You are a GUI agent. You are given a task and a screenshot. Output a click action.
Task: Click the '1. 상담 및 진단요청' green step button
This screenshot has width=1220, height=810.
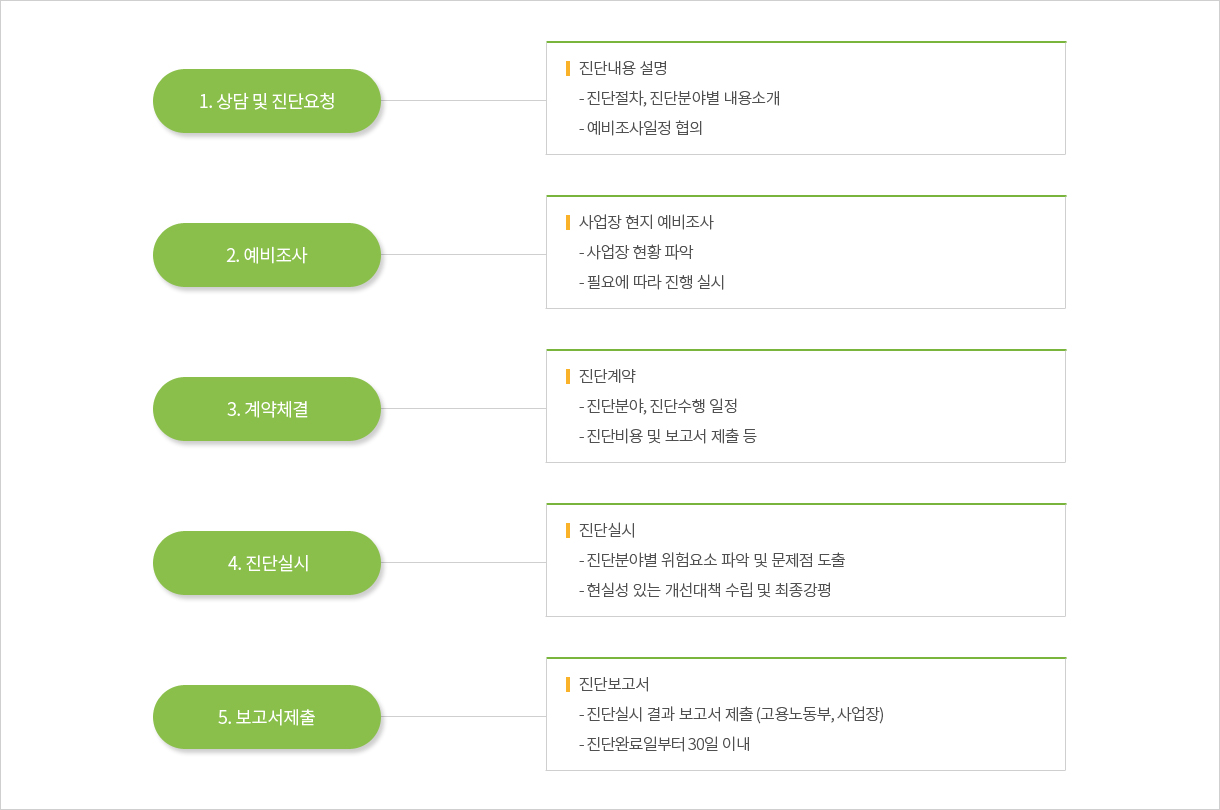click(x=267, y=101)
